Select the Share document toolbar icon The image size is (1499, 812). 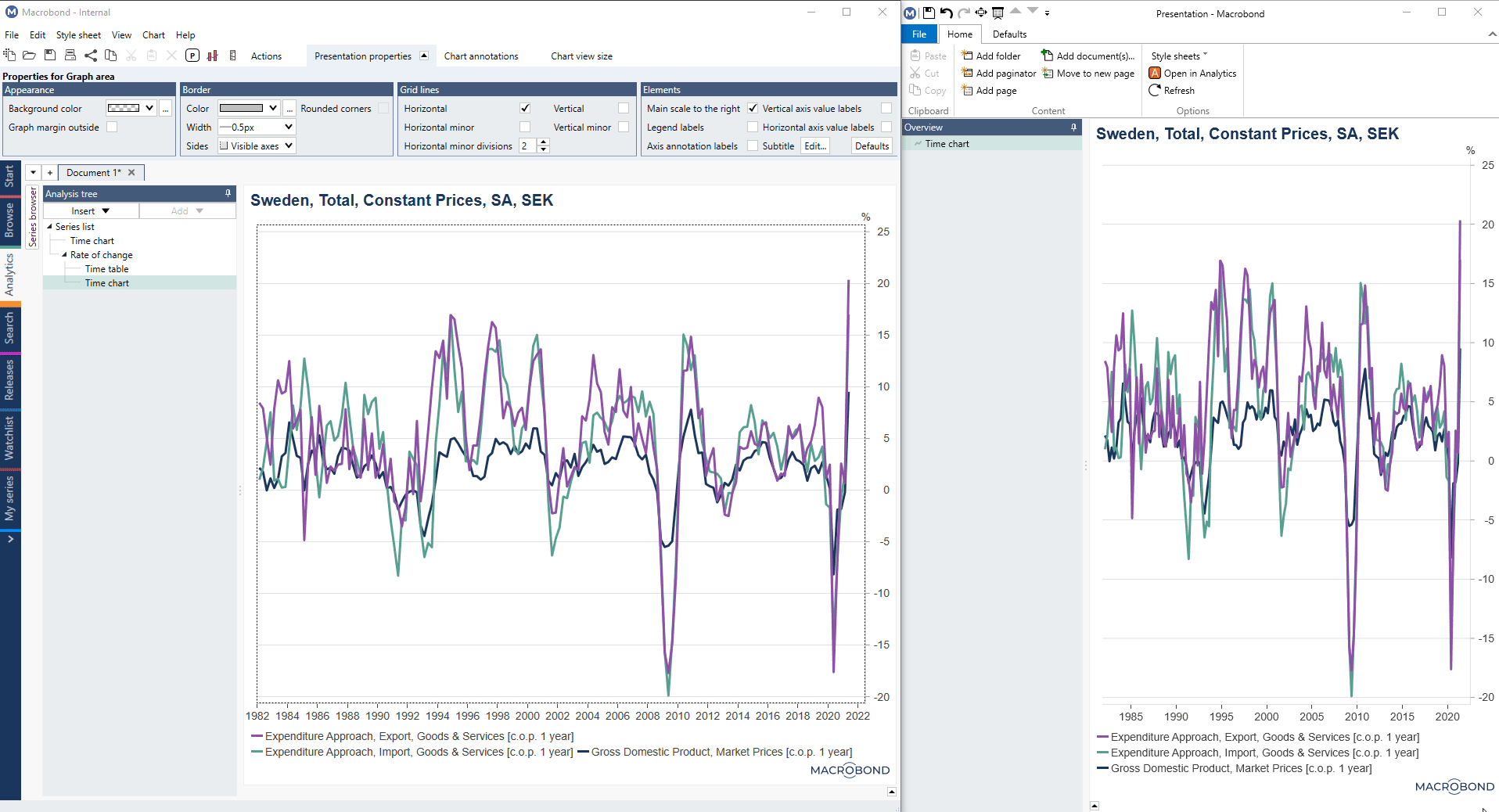[x=91, y=56]
